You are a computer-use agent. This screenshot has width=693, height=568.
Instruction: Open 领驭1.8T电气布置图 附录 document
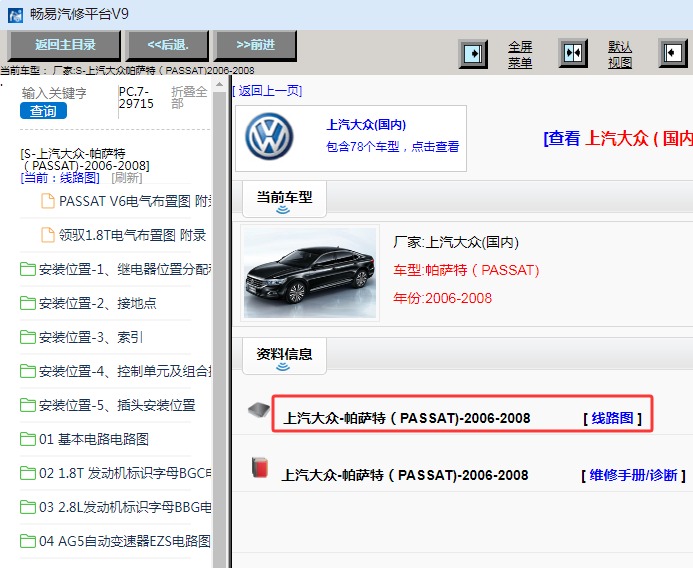pos(132,235)
